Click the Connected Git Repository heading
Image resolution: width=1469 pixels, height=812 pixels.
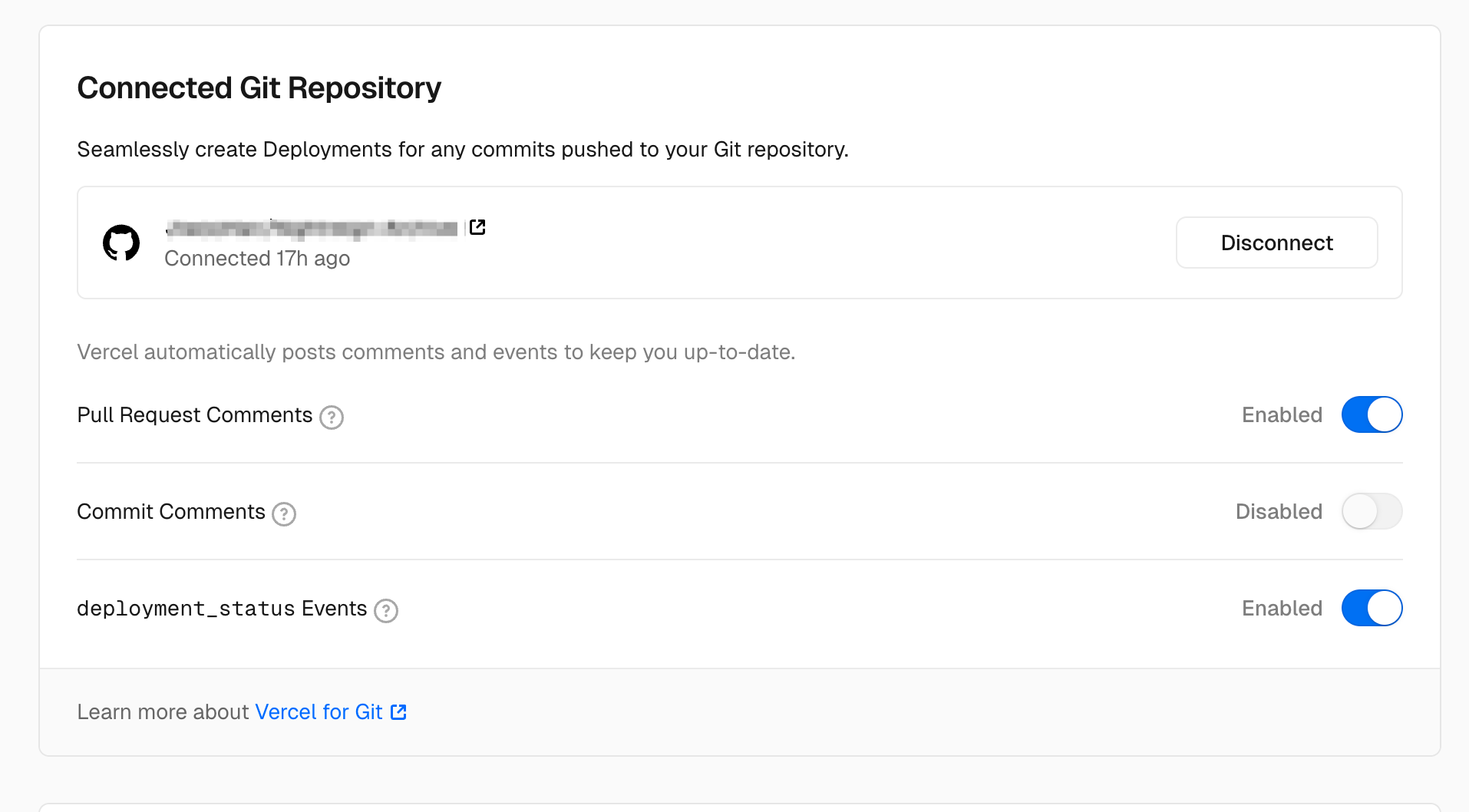(x=259, y=88)
